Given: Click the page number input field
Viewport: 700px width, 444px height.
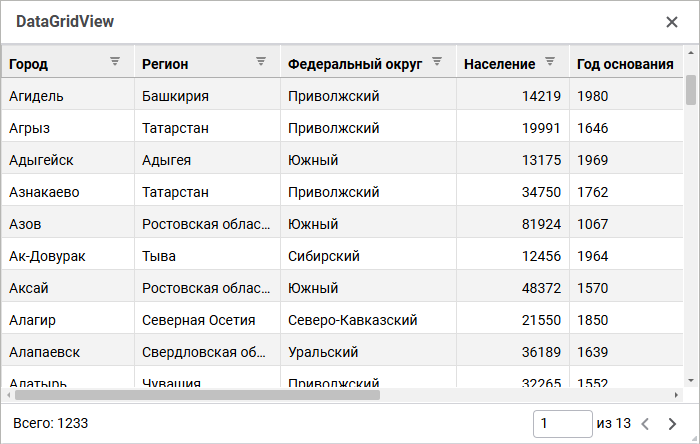Looking at the screenshot, I should pos(562,423).
